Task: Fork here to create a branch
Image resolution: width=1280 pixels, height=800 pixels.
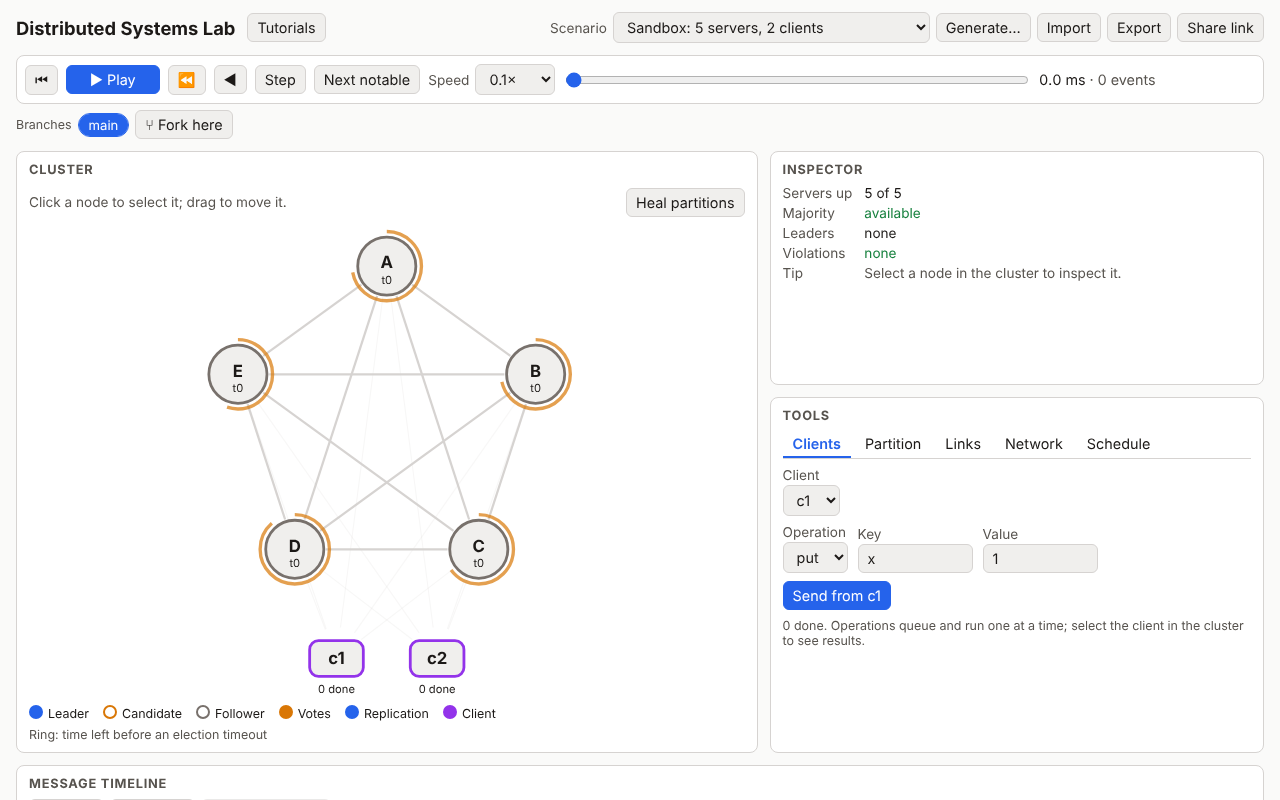Action: point(184,125)
